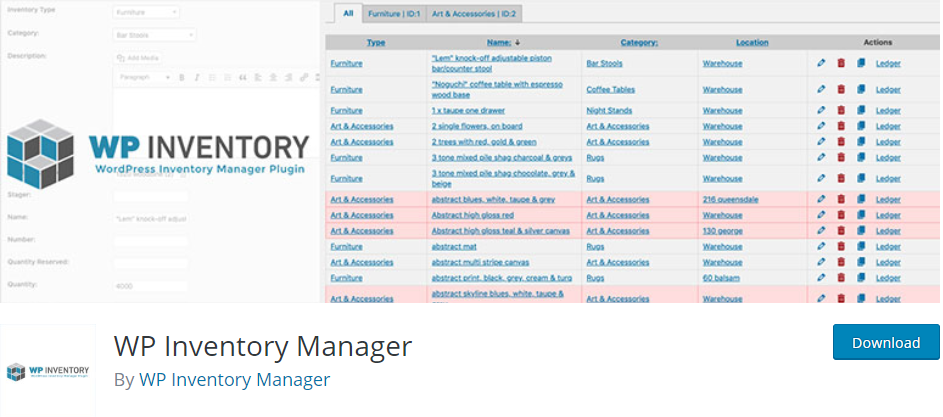This screenshot has height=417, width=943.
Task: Open the Coffee Tables category link
Action: [610, 90]
